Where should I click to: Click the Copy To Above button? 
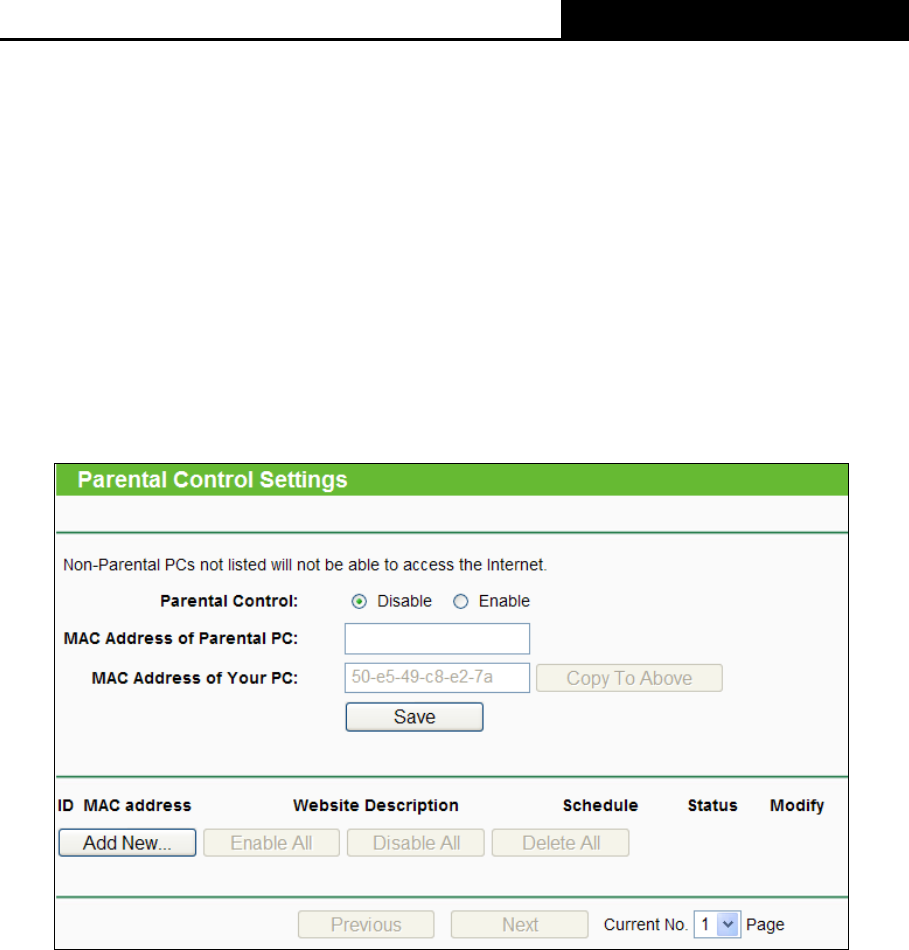[629, 678]
